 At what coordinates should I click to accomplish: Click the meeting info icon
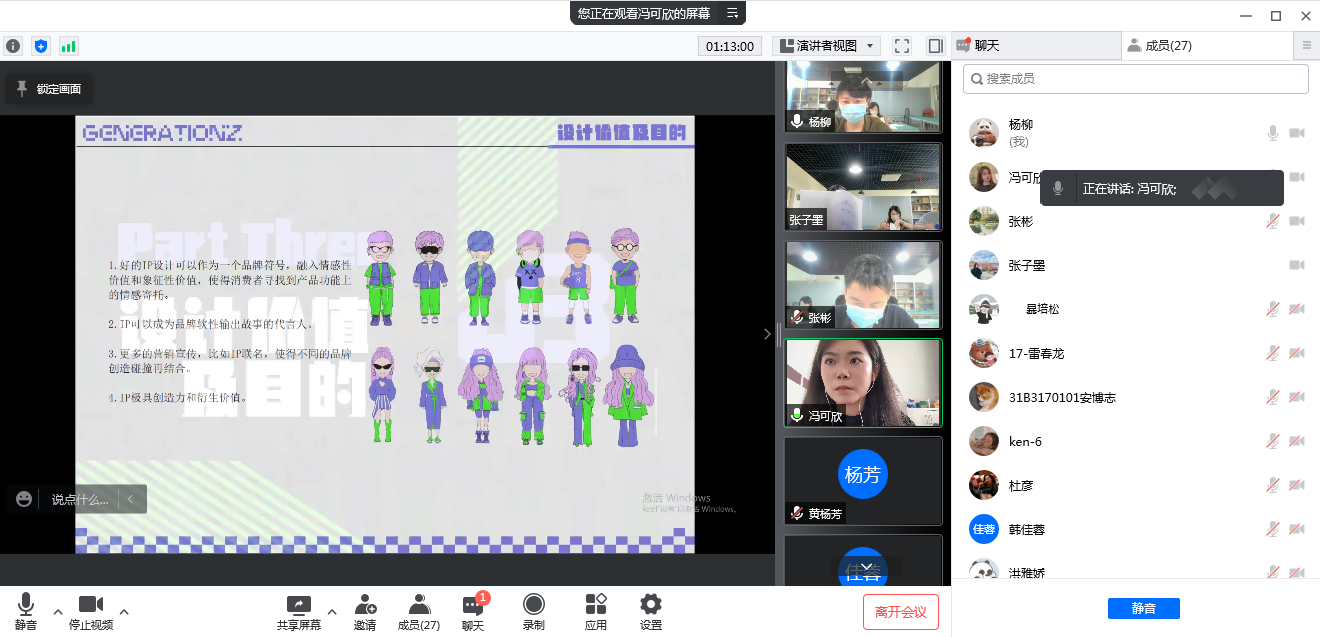[x=13, y=46]
